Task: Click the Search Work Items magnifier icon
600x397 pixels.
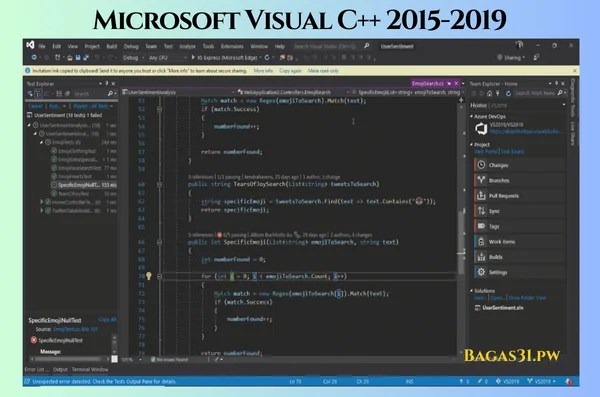Action: tap(560, 93)
